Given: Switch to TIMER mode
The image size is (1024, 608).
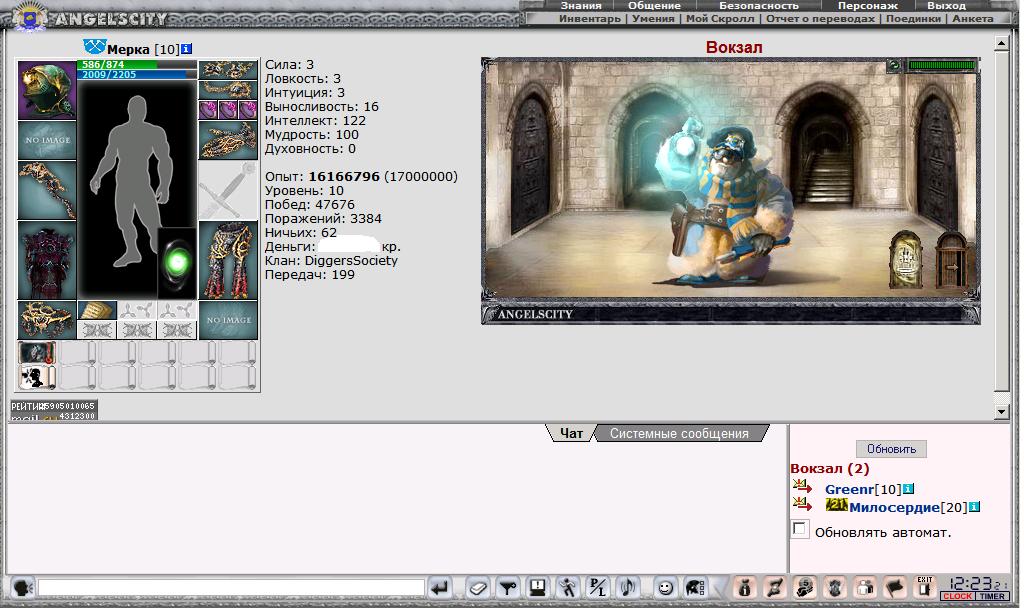Looking at the screenshot, I should (x=992, y=596).
